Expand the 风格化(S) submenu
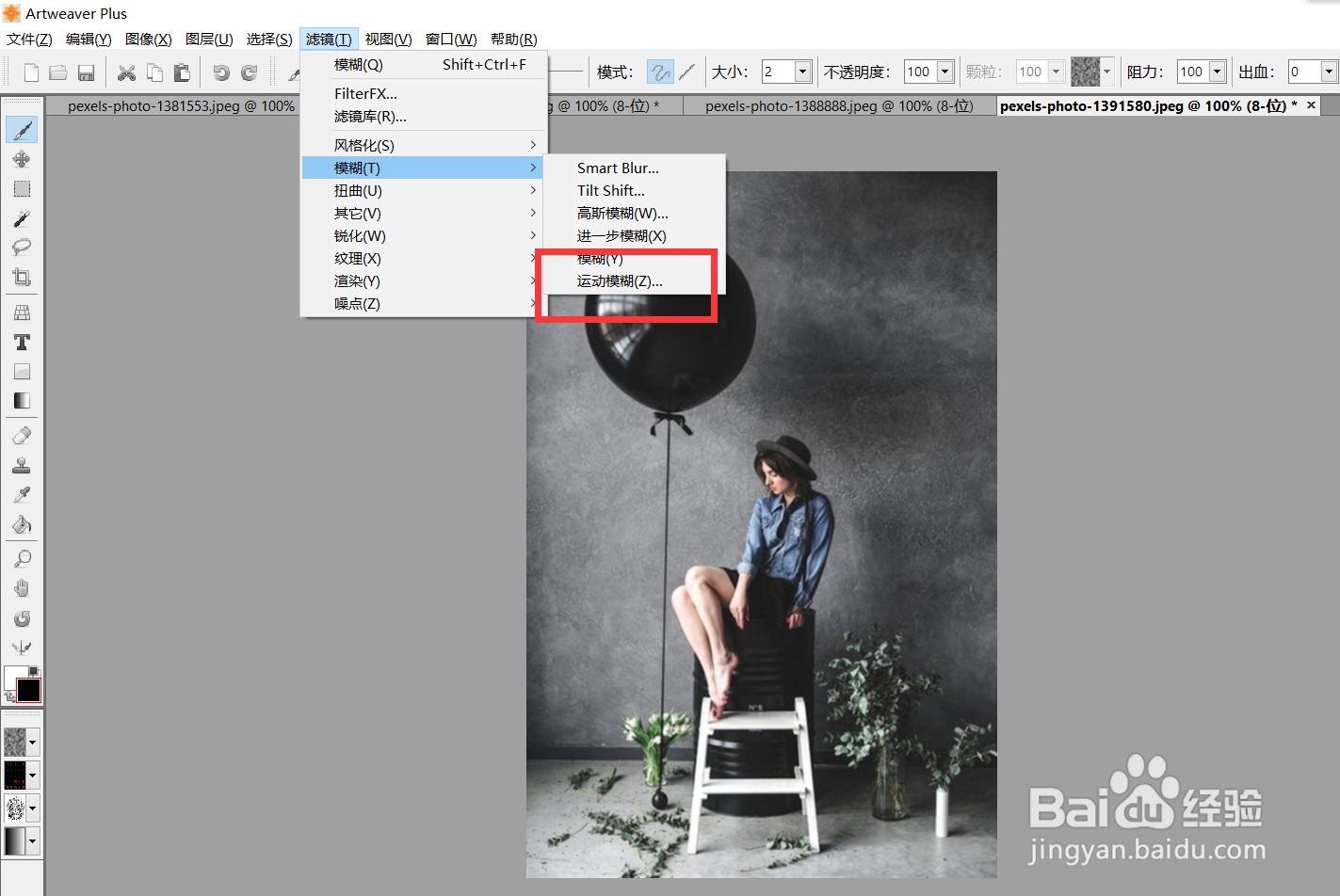 tap(424, 145)
